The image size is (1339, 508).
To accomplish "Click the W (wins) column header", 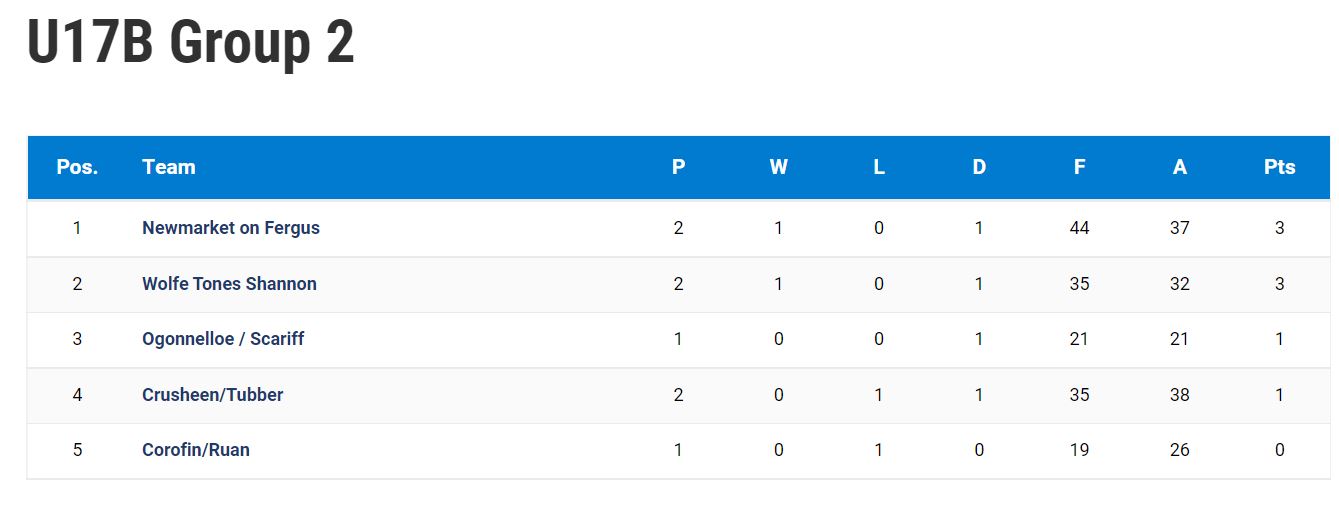I will 778,167.
